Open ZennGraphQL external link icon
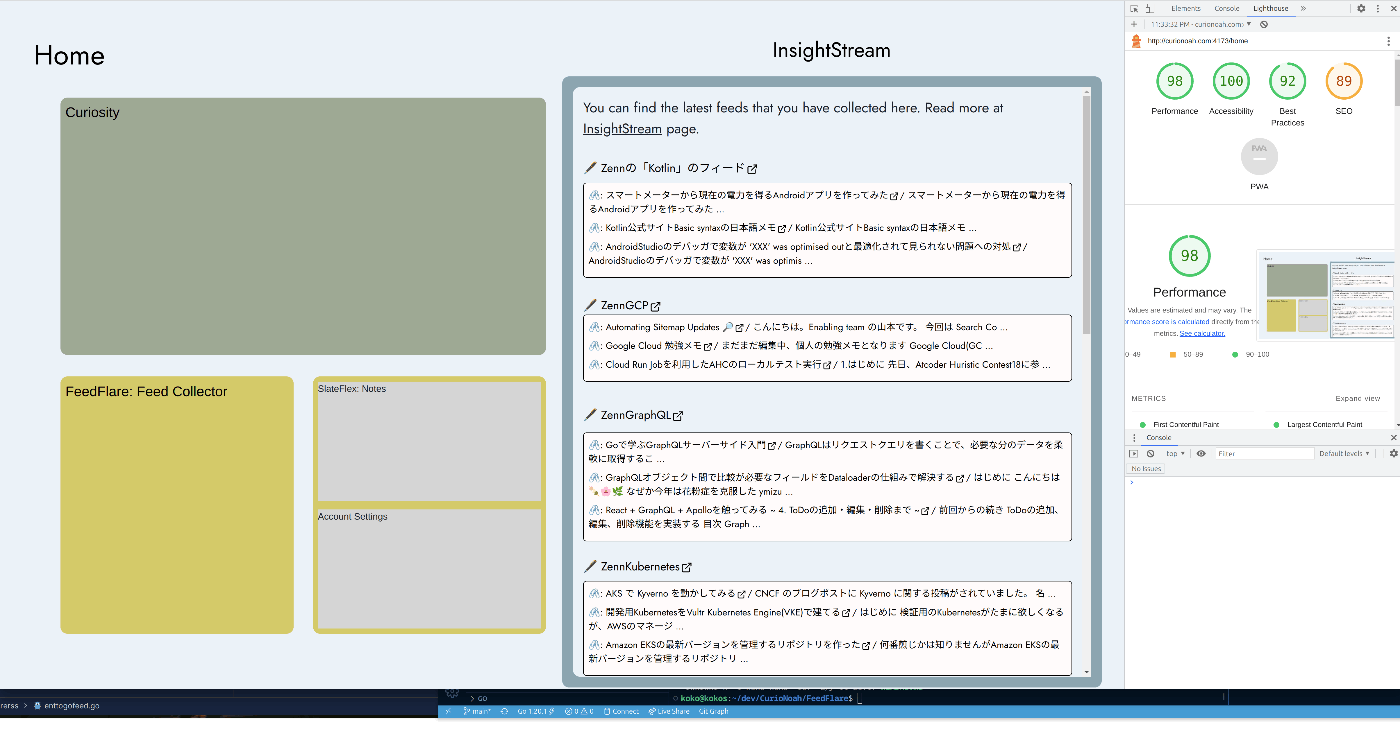 click(678, 416)
